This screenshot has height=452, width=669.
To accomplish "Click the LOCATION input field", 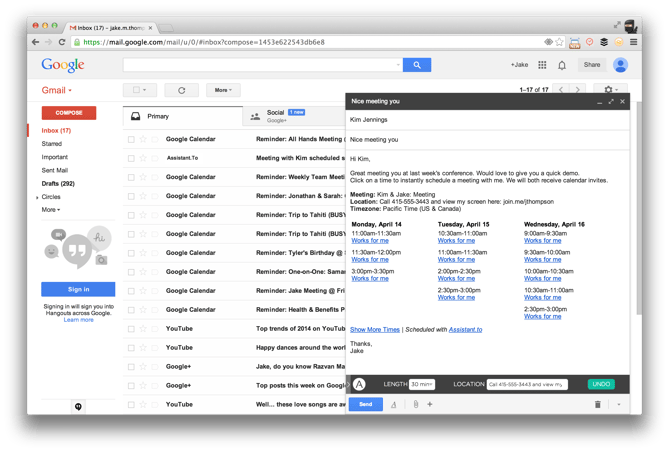I will coord(527,384).
